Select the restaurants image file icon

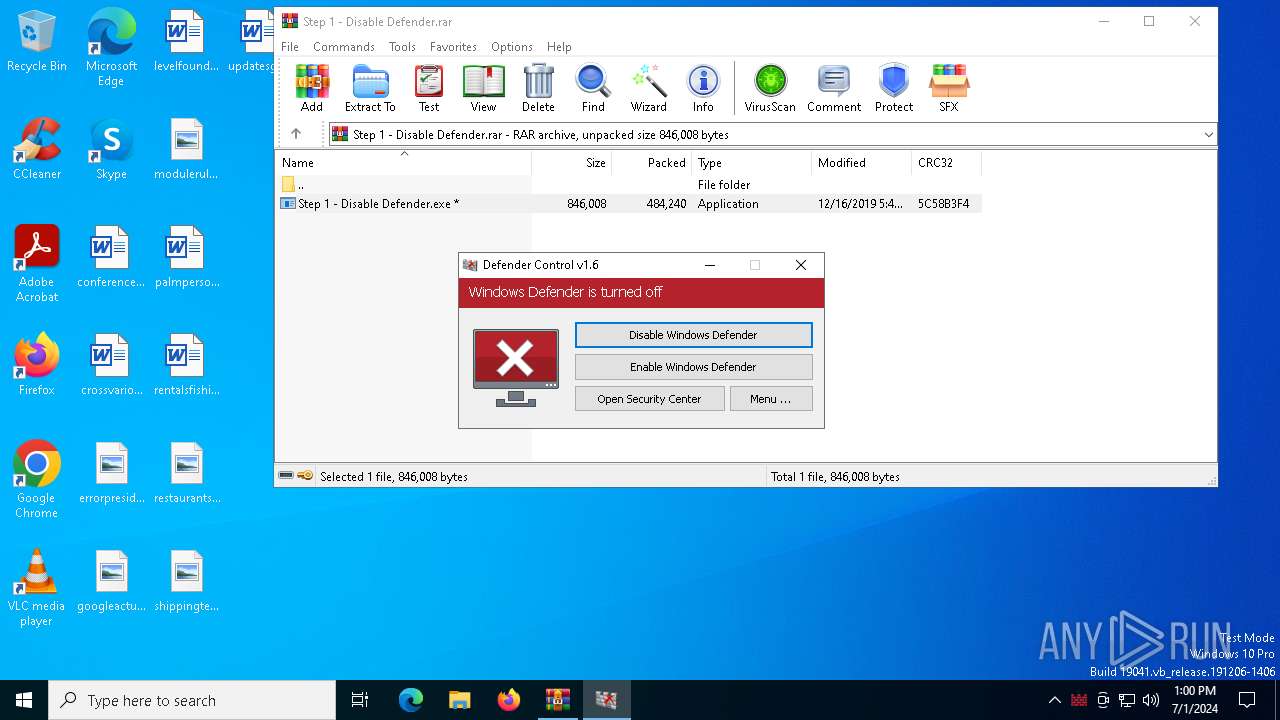[x=186, y=473]
